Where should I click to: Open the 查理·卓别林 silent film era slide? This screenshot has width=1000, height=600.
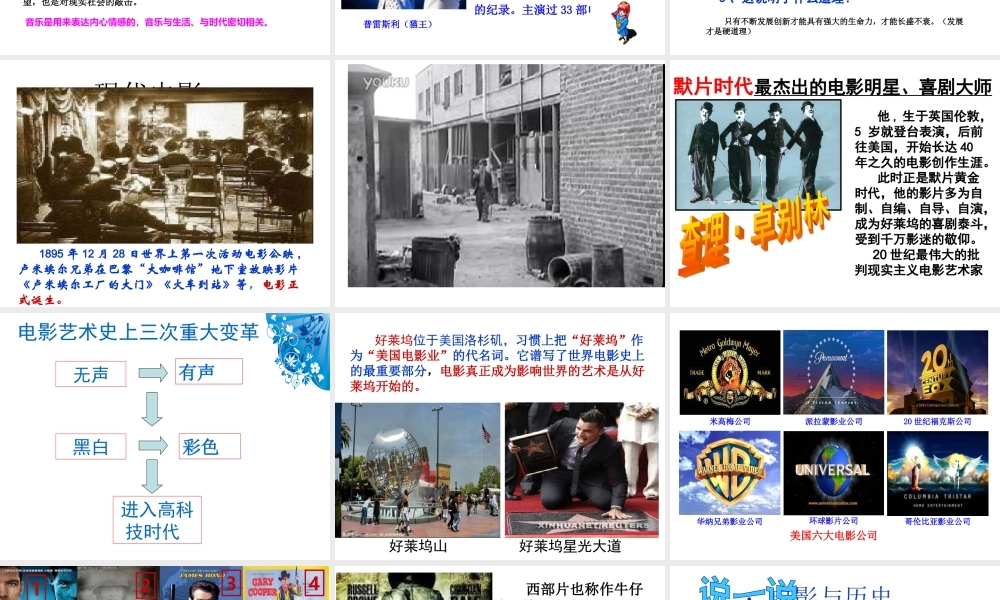coord(835,184)
